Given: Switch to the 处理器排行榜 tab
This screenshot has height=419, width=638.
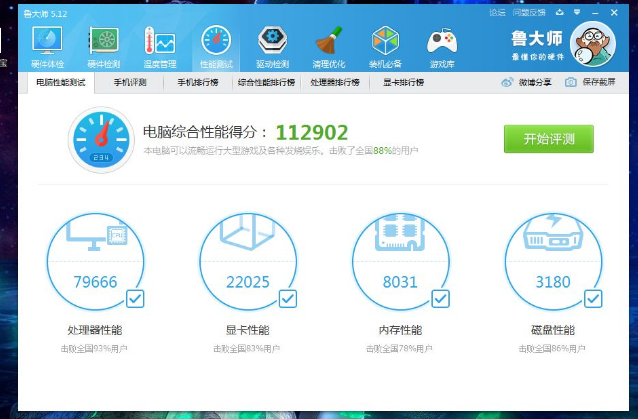Looking at the screenshot, I should (x=335, y=83).
